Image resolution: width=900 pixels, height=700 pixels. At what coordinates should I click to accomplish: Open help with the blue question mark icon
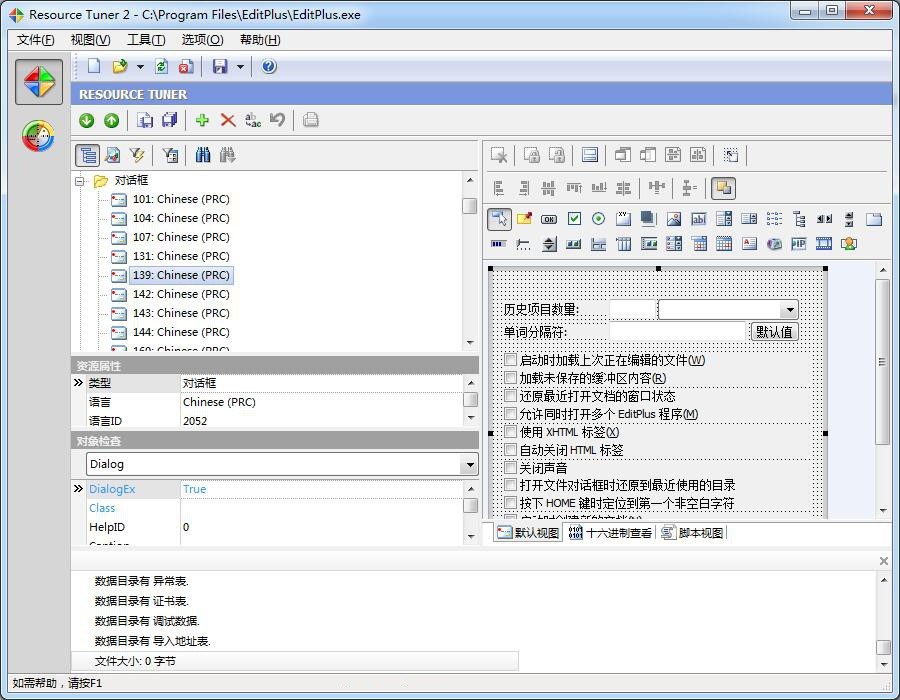269,67
